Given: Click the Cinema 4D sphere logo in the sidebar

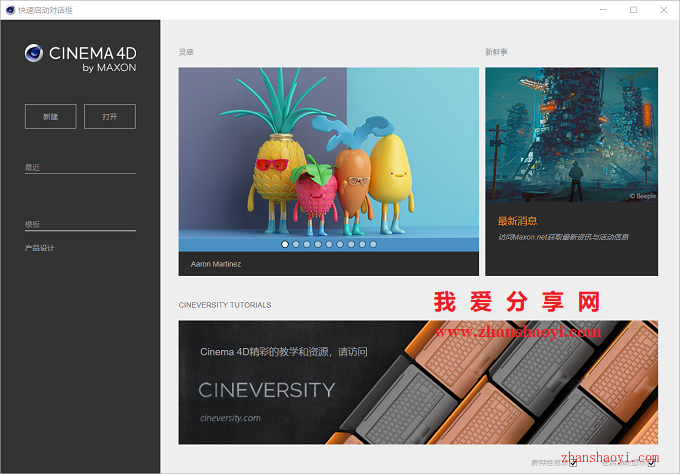Looking at the screenshot, I should click(34, 53).
